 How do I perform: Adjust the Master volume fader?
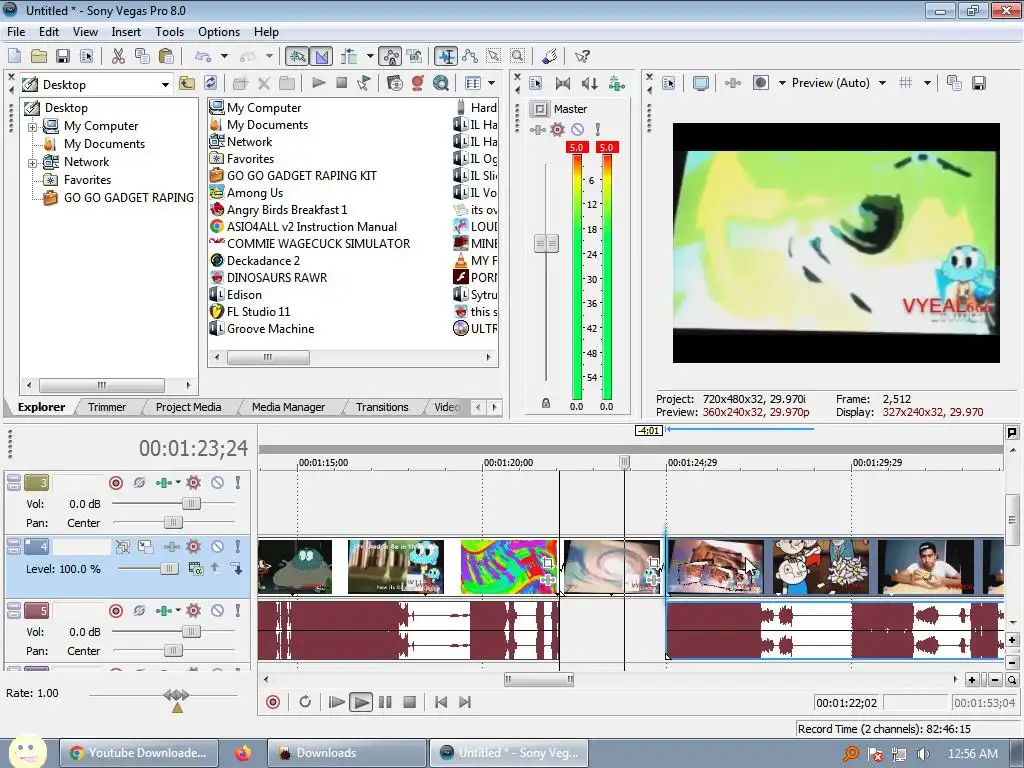point(547,244)
